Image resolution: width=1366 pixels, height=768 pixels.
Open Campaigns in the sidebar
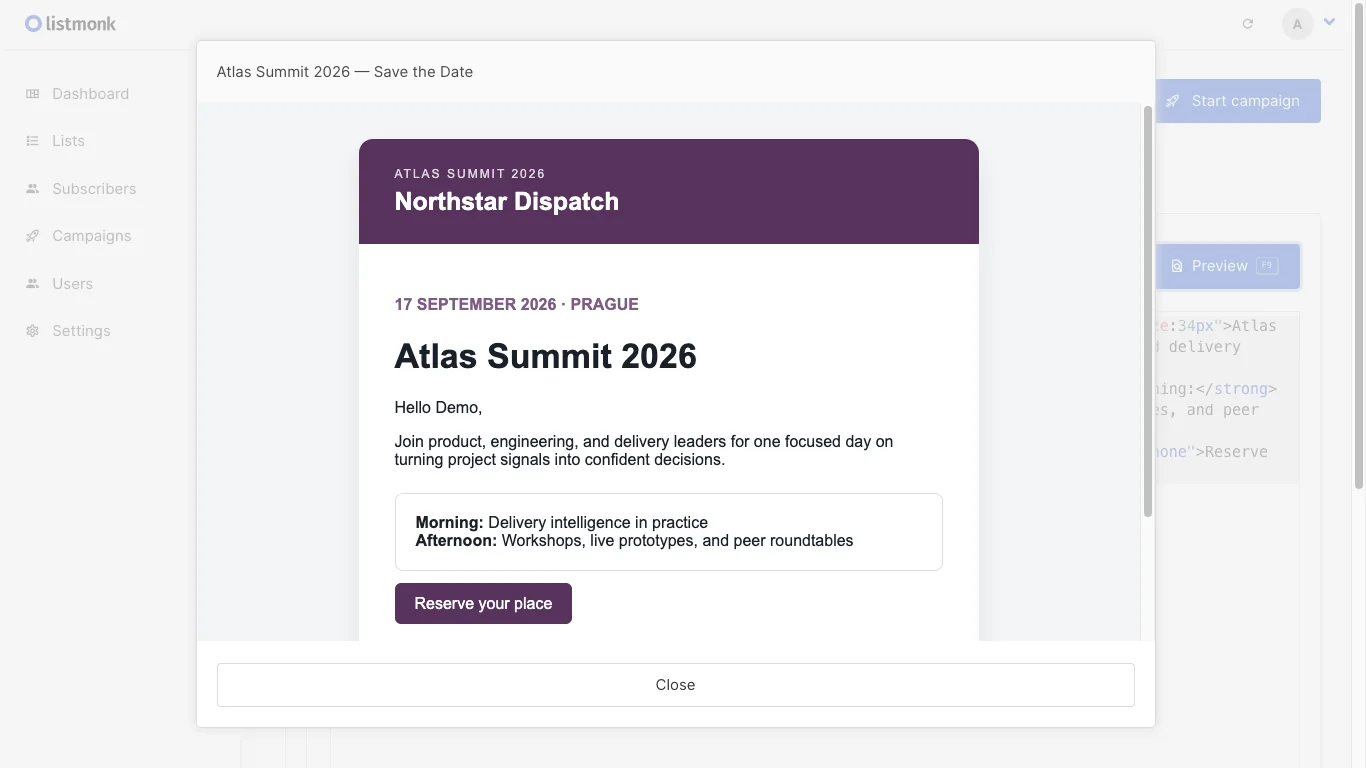click(x=91, y=236)
